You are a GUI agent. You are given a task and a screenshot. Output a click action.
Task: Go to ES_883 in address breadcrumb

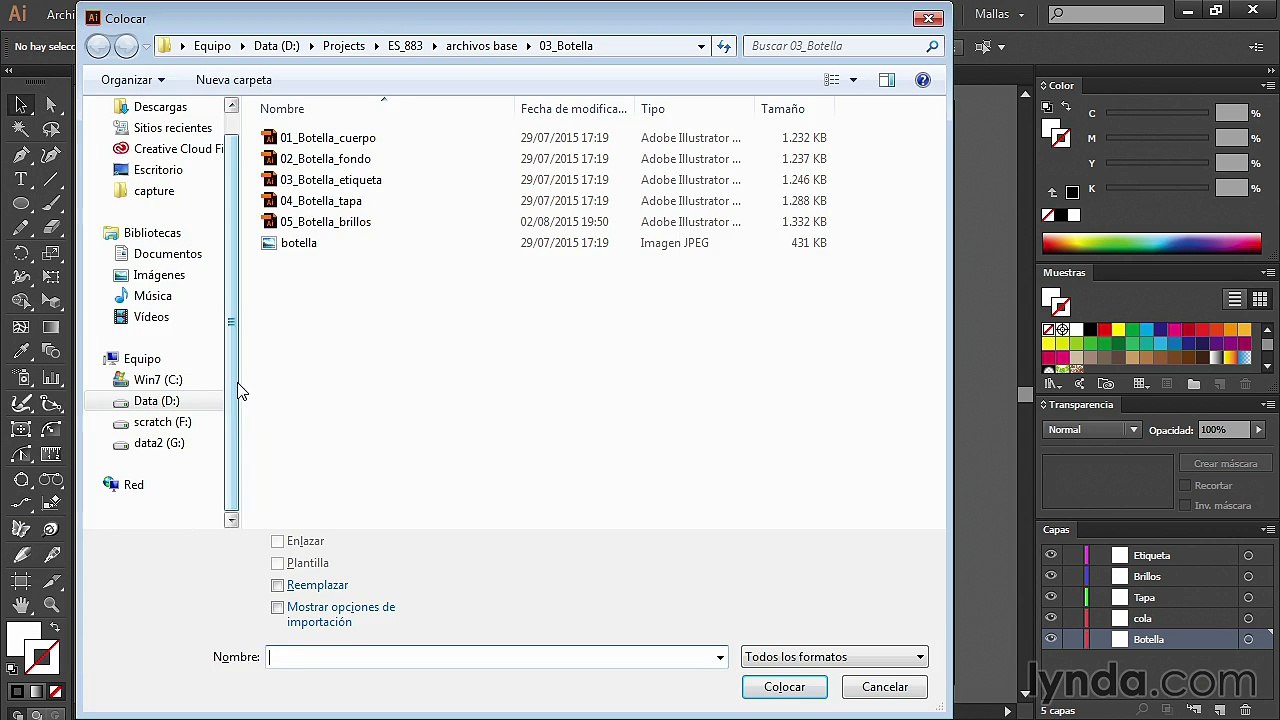pyautogui.click(x=405, y=46)
